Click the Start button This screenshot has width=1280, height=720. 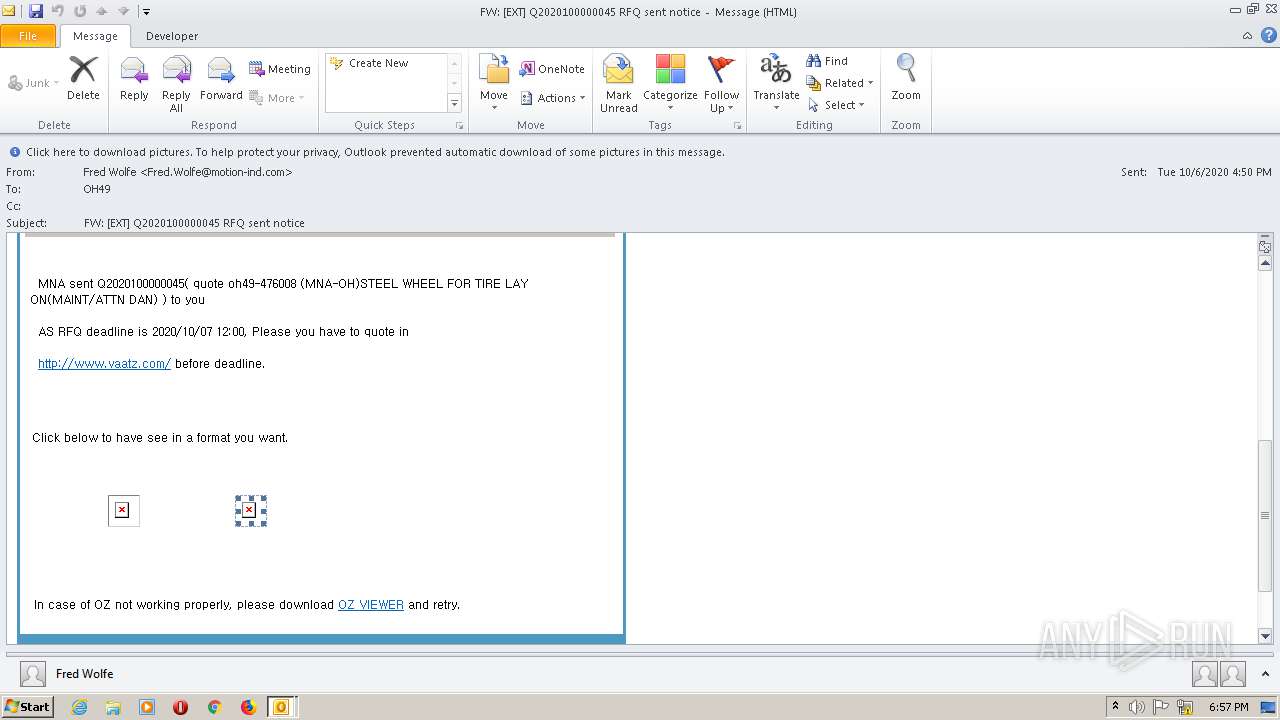click(x=27, y=706)
